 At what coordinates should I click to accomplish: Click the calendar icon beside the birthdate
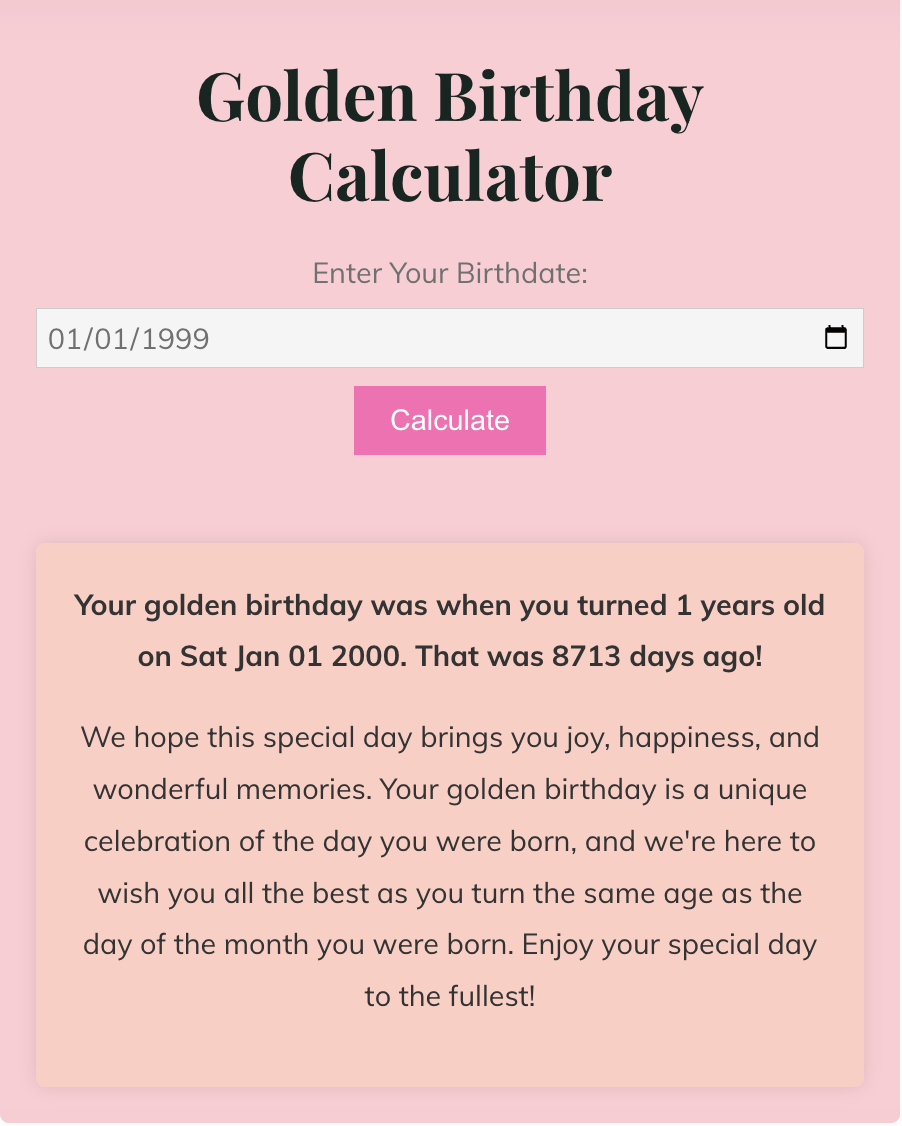pos(838,338)
